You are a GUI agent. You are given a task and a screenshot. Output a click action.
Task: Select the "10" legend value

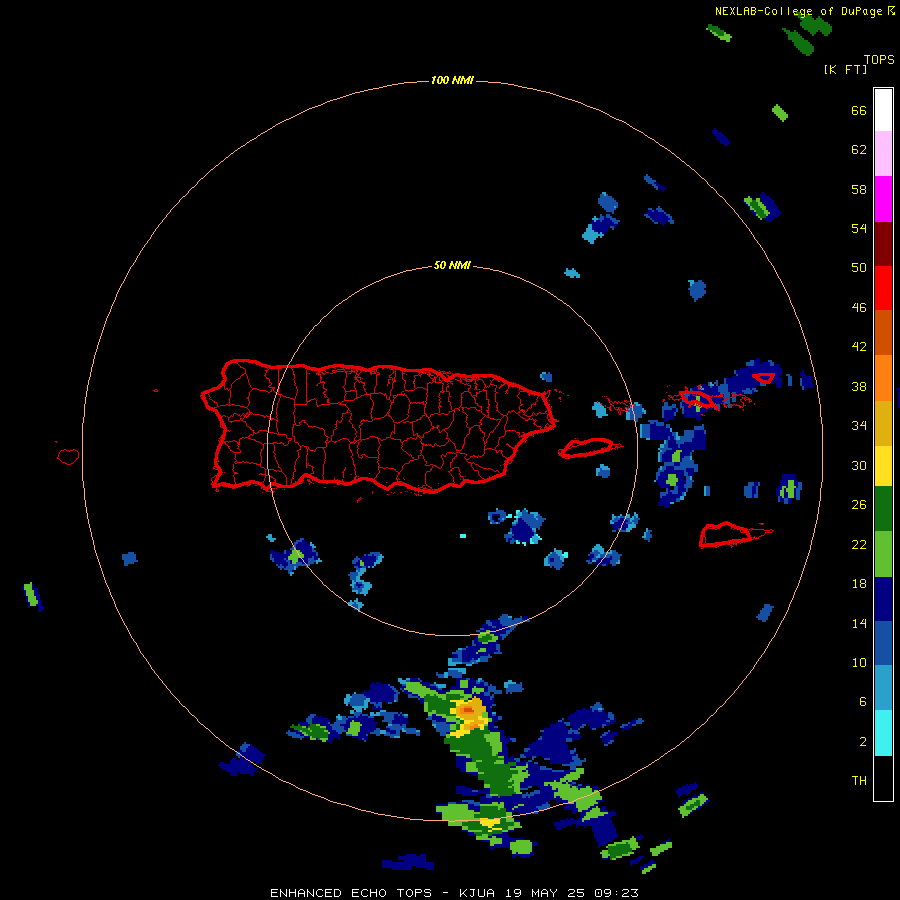tap(859, 662)
